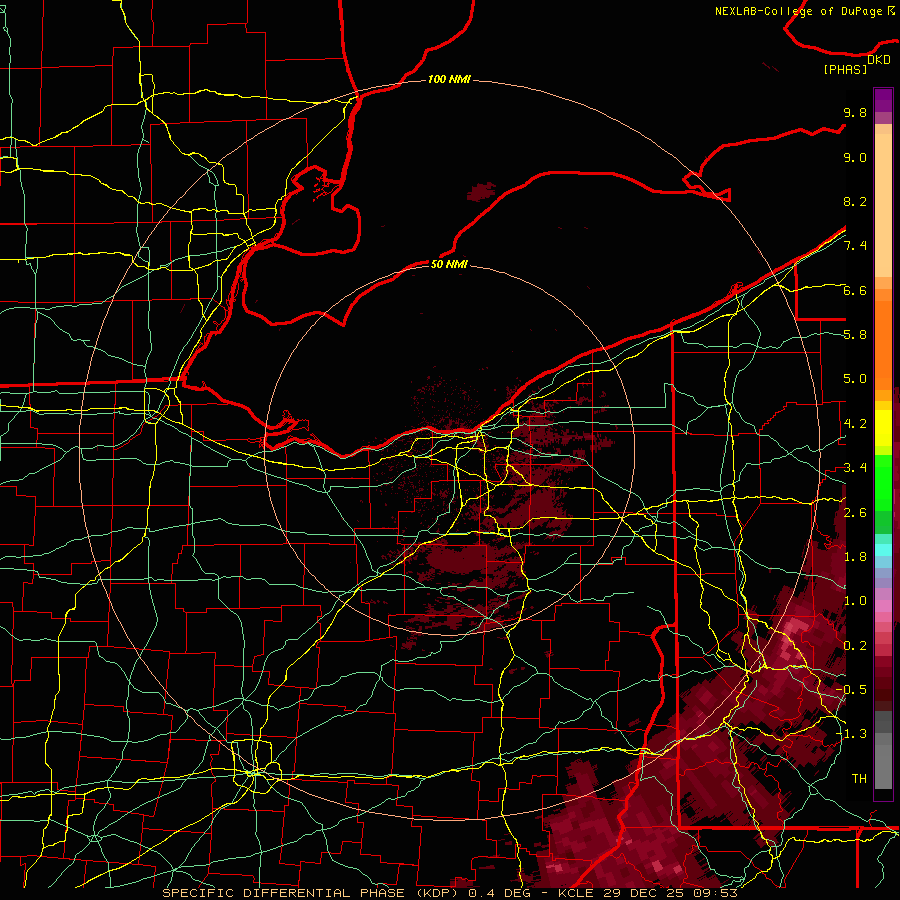Click the 9.8 scale value

[855, 112]
